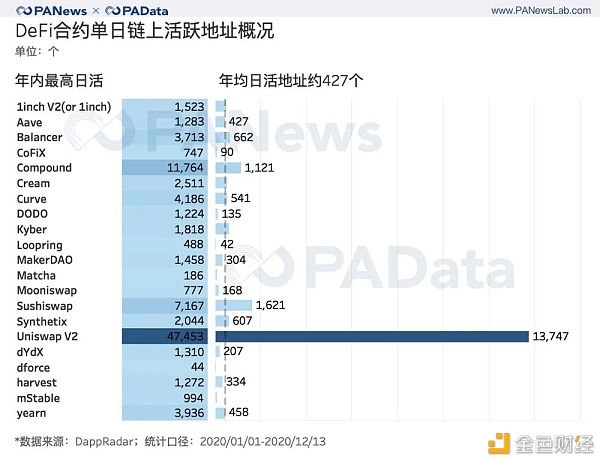Select the dforce row label

pyautogui.click(x=33, y=368)
